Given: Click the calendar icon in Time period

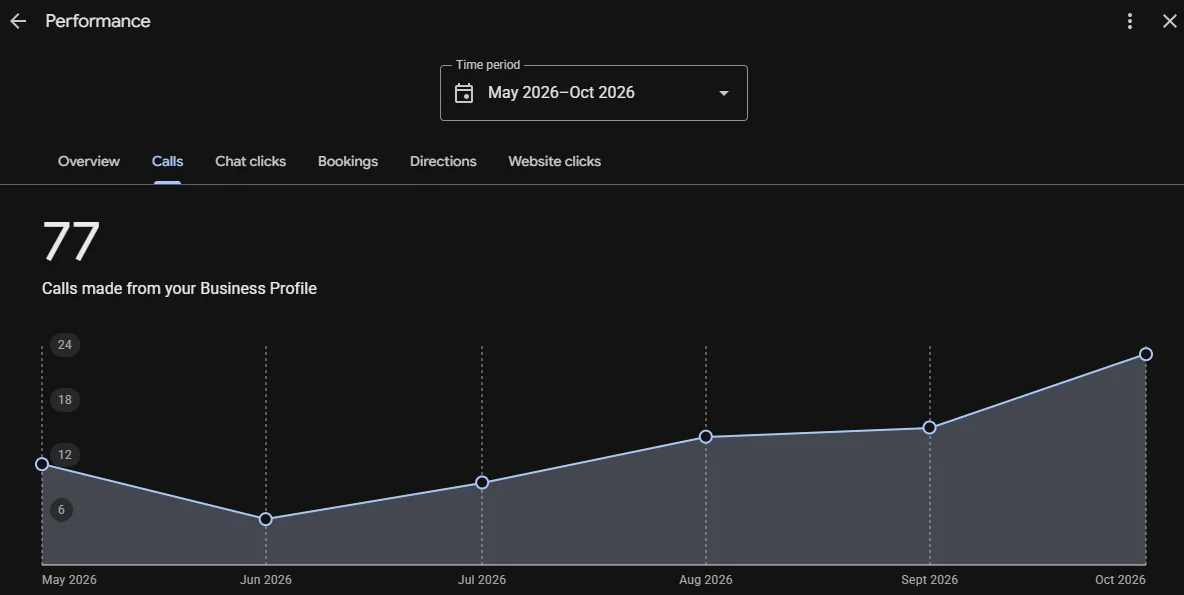Looking at the screenshot, I should [464, 93].
